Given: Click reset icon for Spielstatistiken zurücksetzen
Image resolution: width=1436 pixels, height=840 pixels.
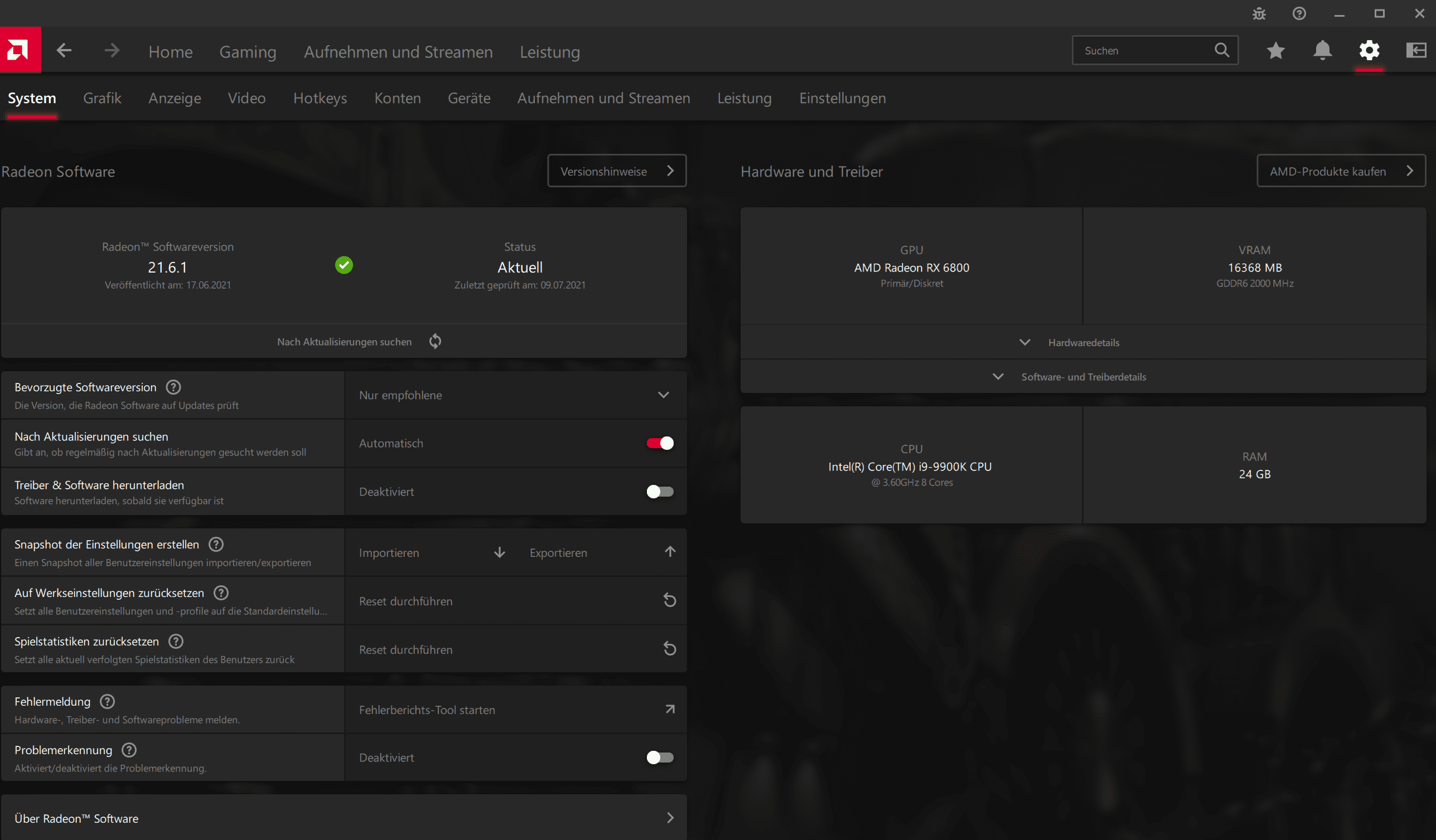Looking at the screenshot, I should [670, 649].
